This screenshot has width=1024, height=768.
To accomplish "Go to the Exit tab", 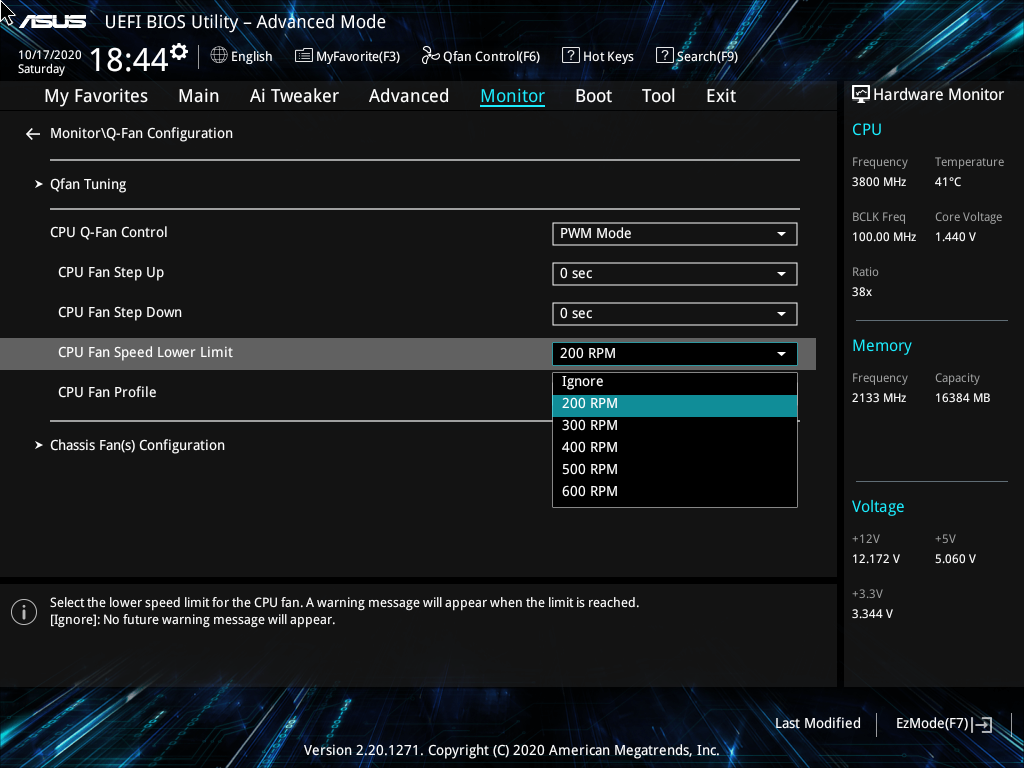I will coord(721,96).
